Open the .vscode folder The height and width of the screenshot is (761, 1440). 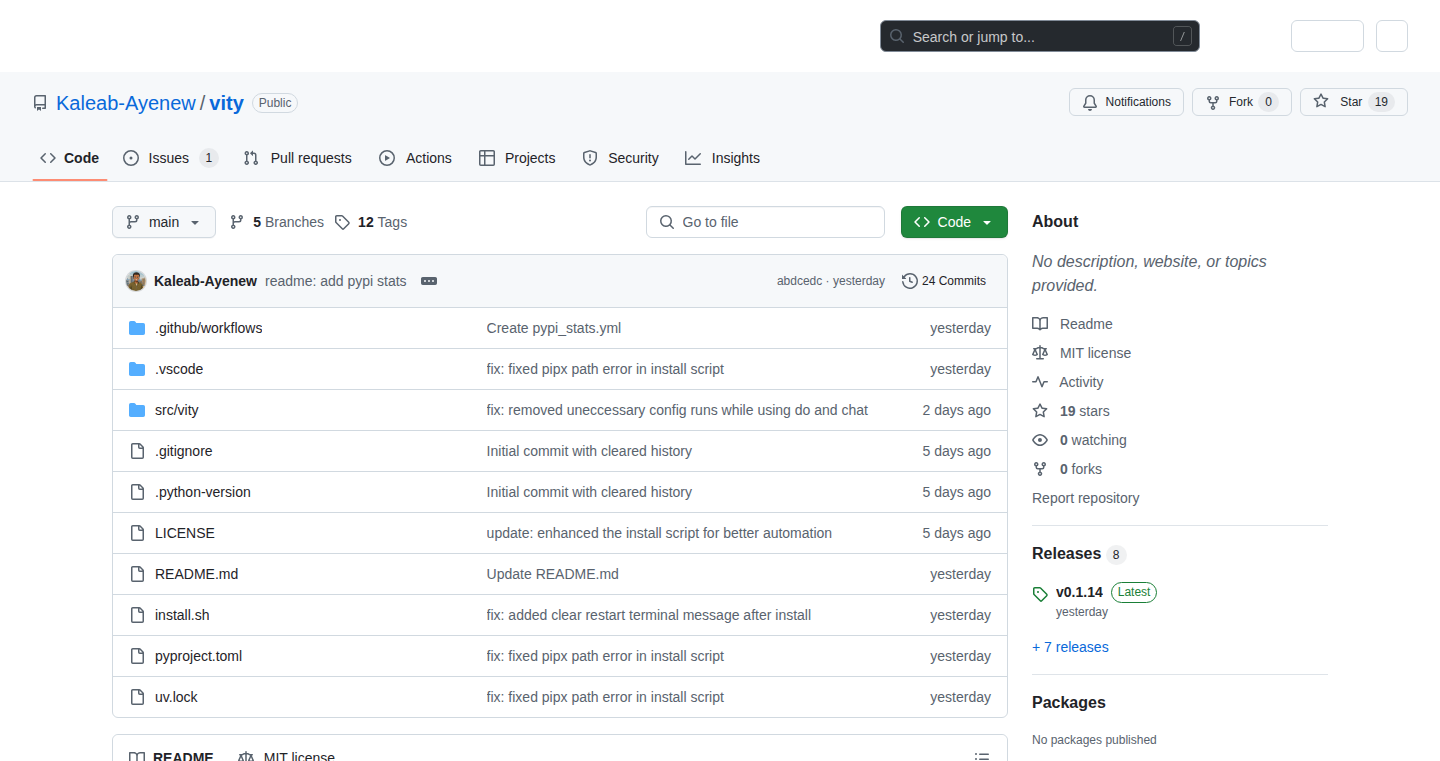[179, 369]
